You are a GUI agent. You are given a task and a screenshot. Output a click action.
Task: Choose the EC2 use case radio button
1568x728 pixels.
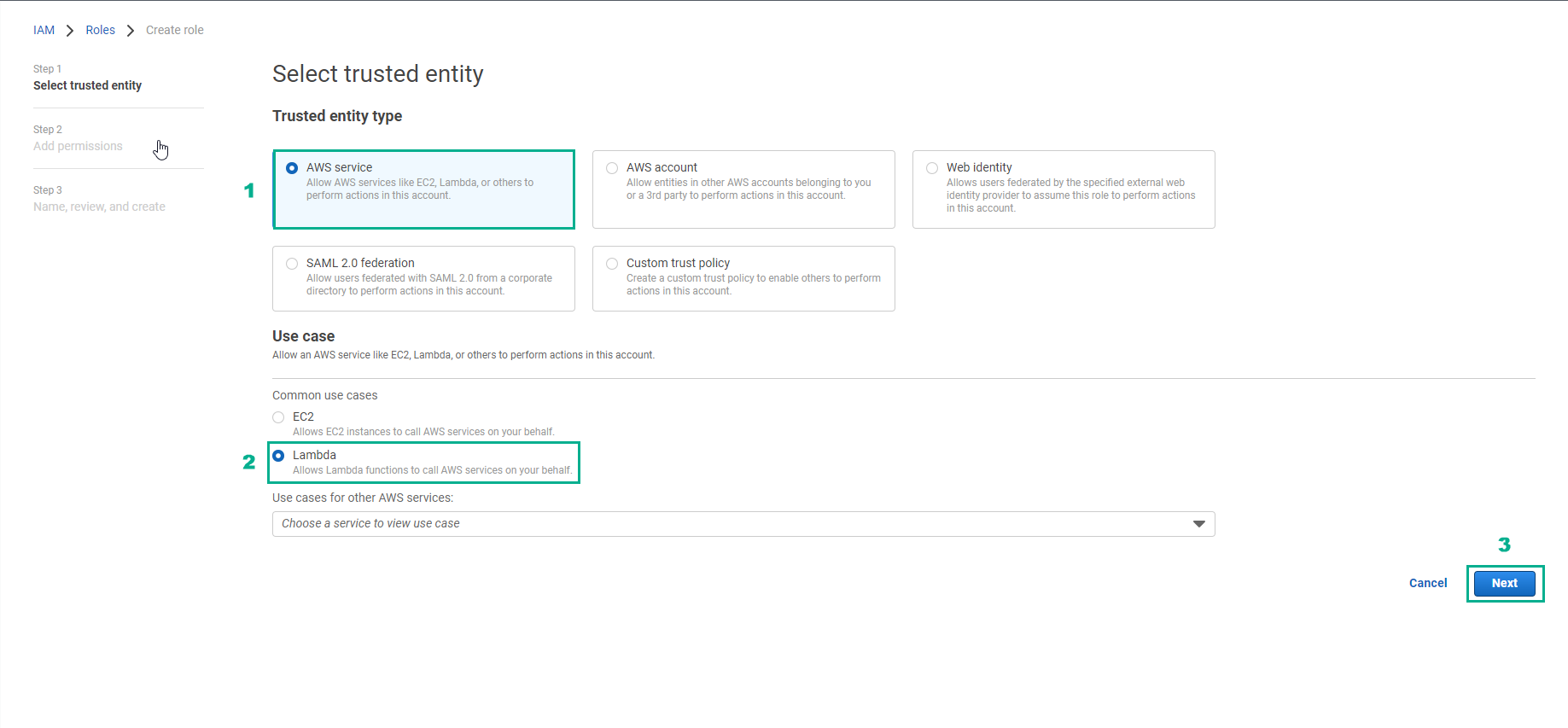coord(278,417)
